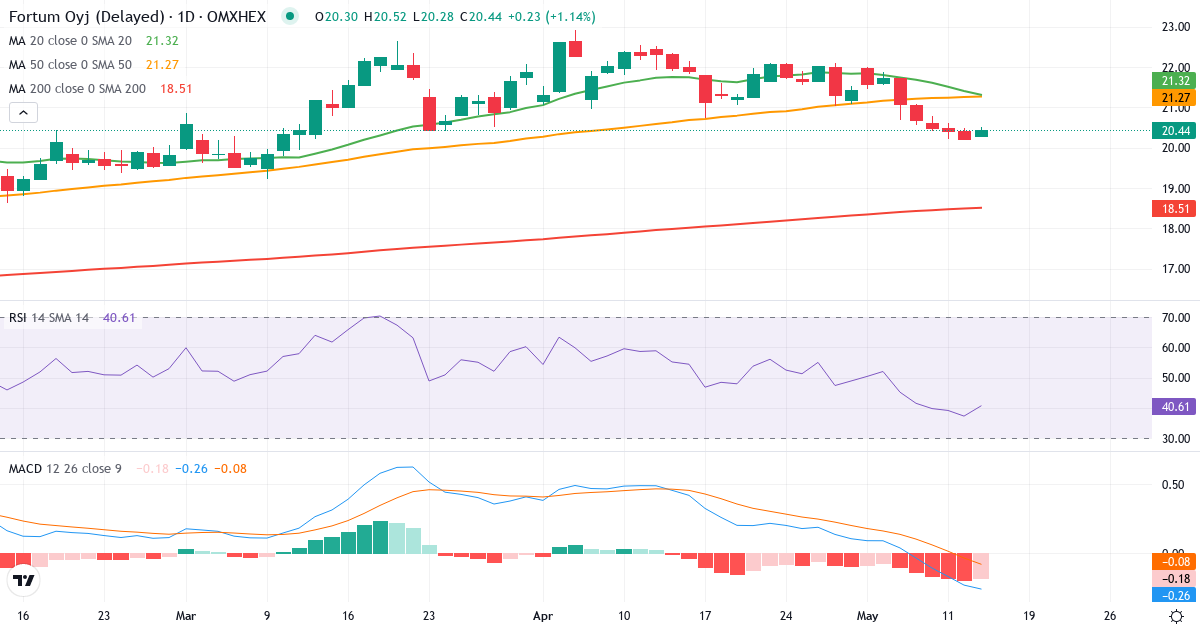The height and width of the screenshot is (630, 1200).
Task: Click the May label on time axis
Action: coord(868,616)
